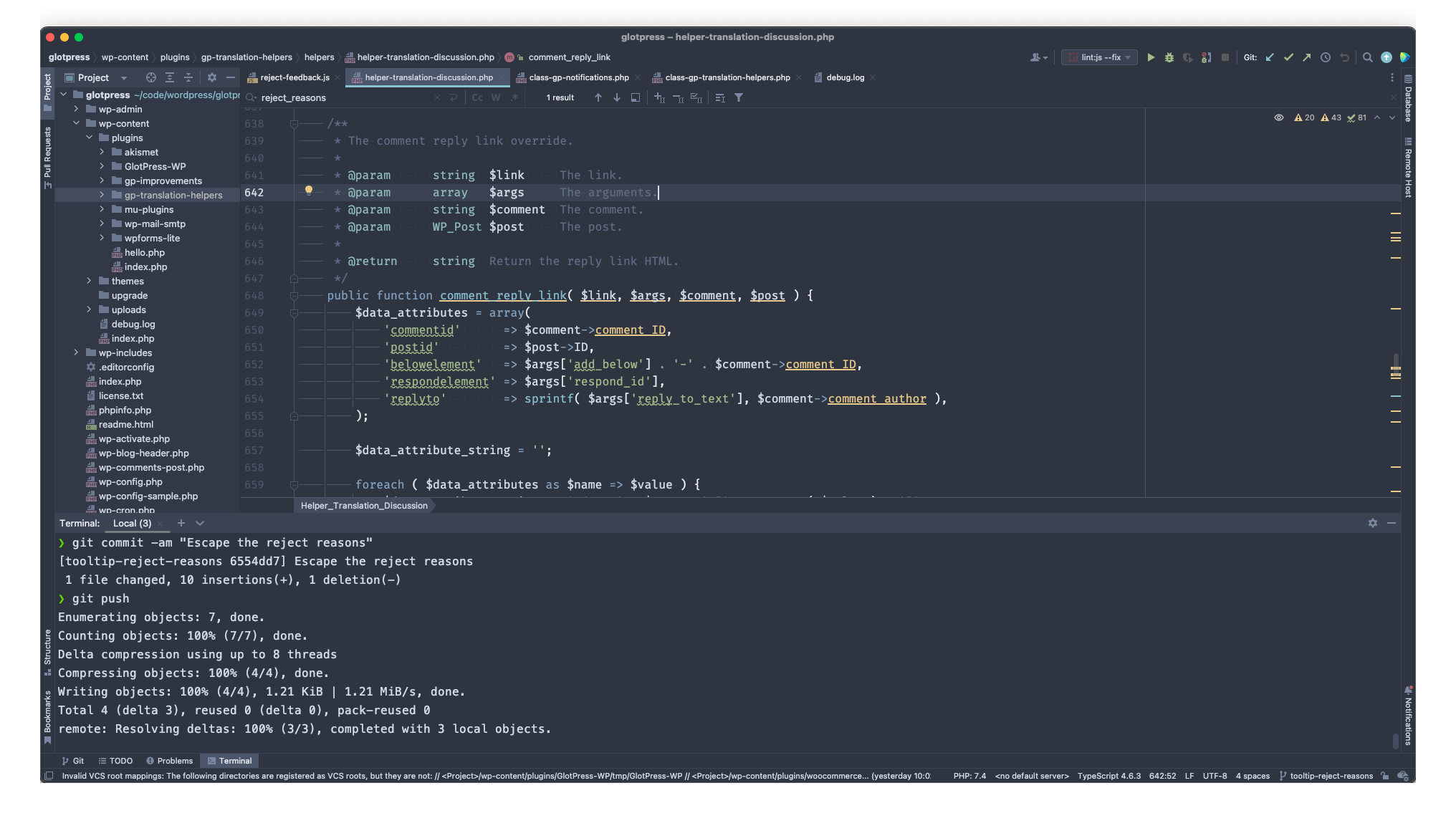Open IDE updates arrow icon

pos(1386,57)
